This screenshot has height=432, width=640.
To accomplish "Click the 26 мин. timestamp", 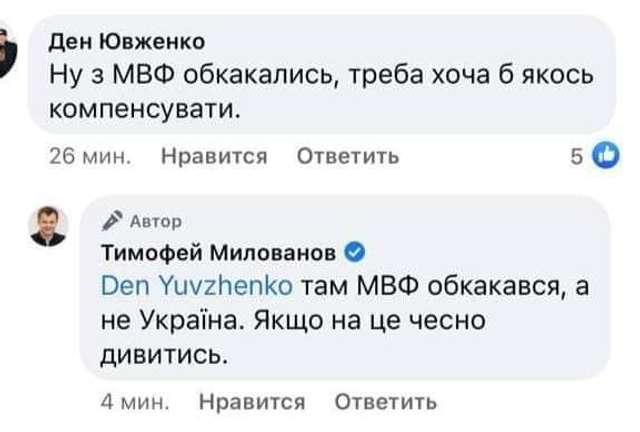I will pos(84,157).
